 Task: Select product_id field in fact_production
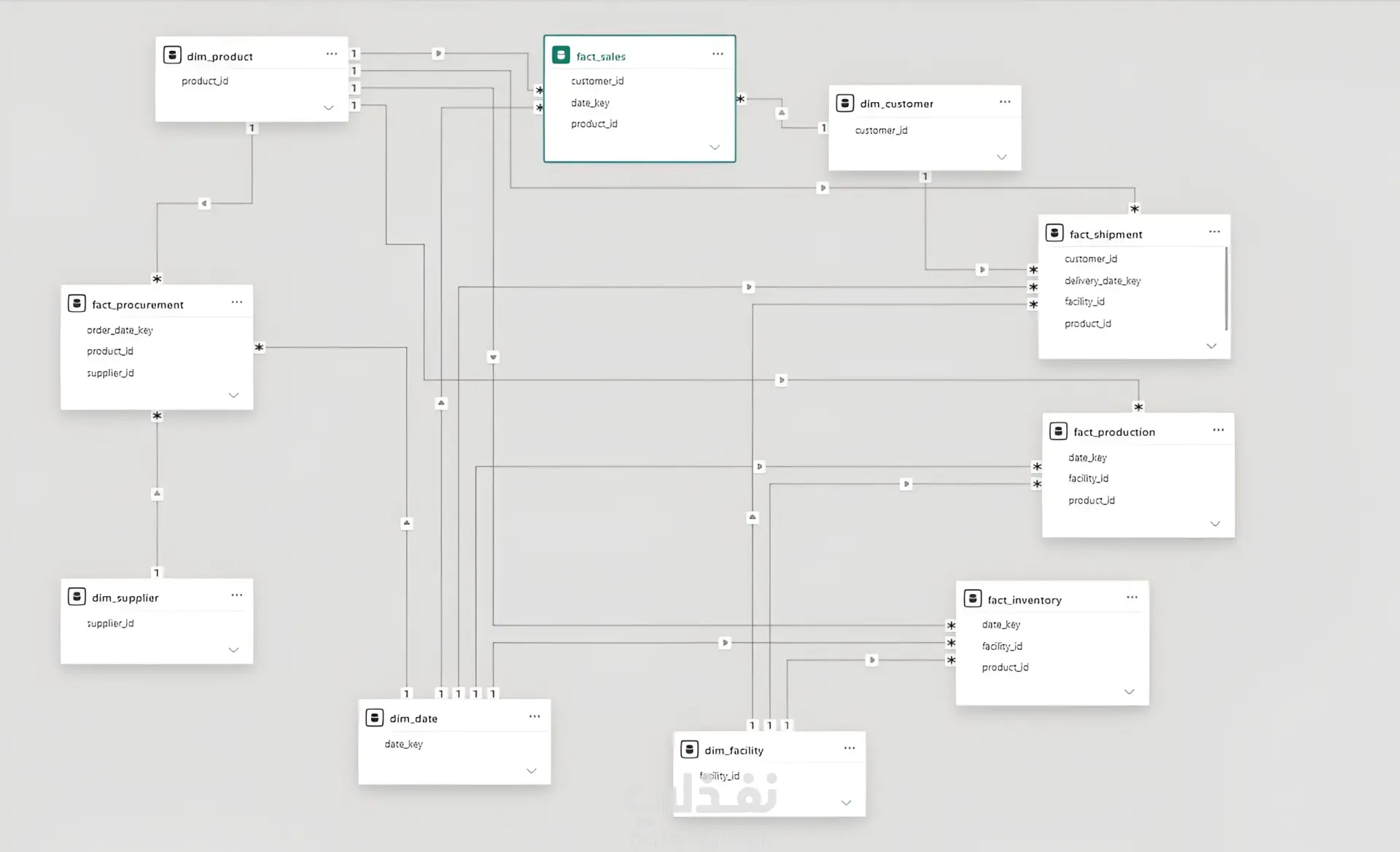[1092, 501]
